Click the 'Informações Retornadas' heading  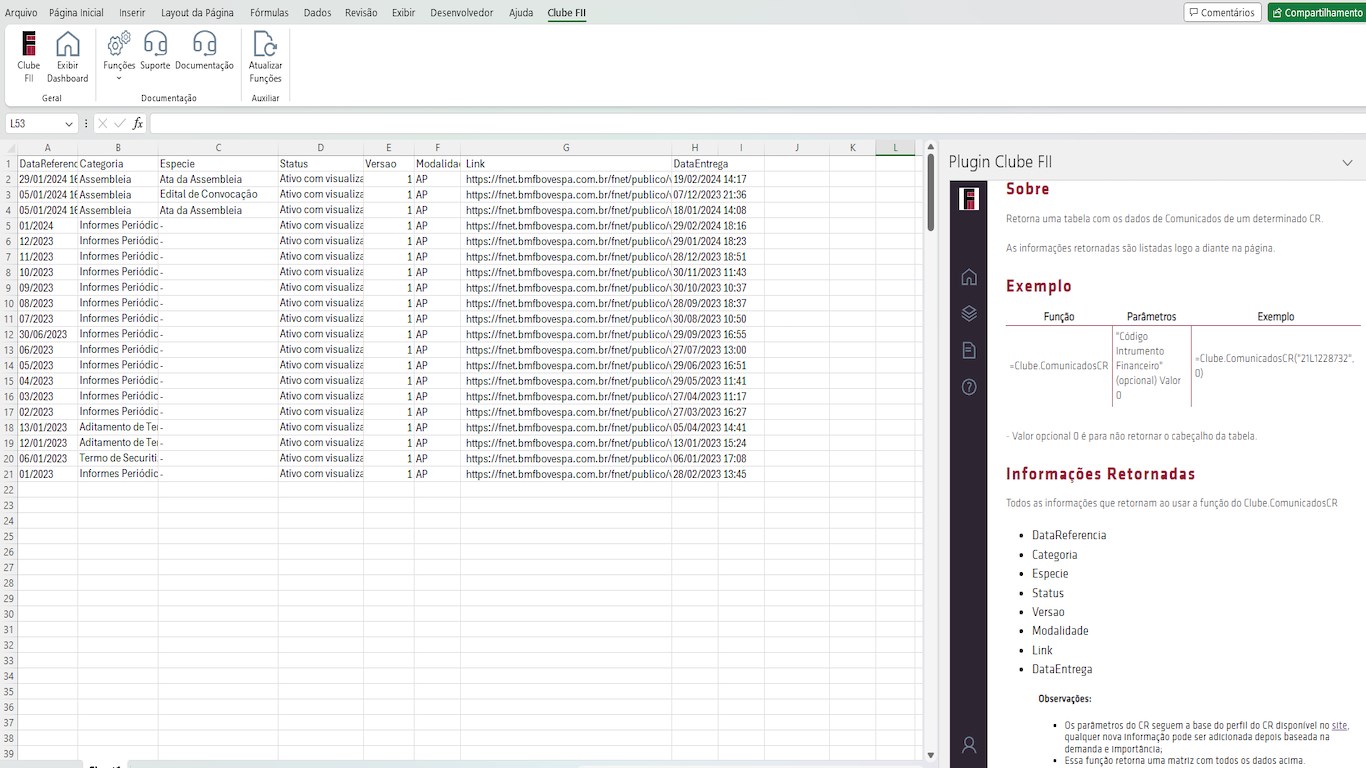(x=1100, y=474)
